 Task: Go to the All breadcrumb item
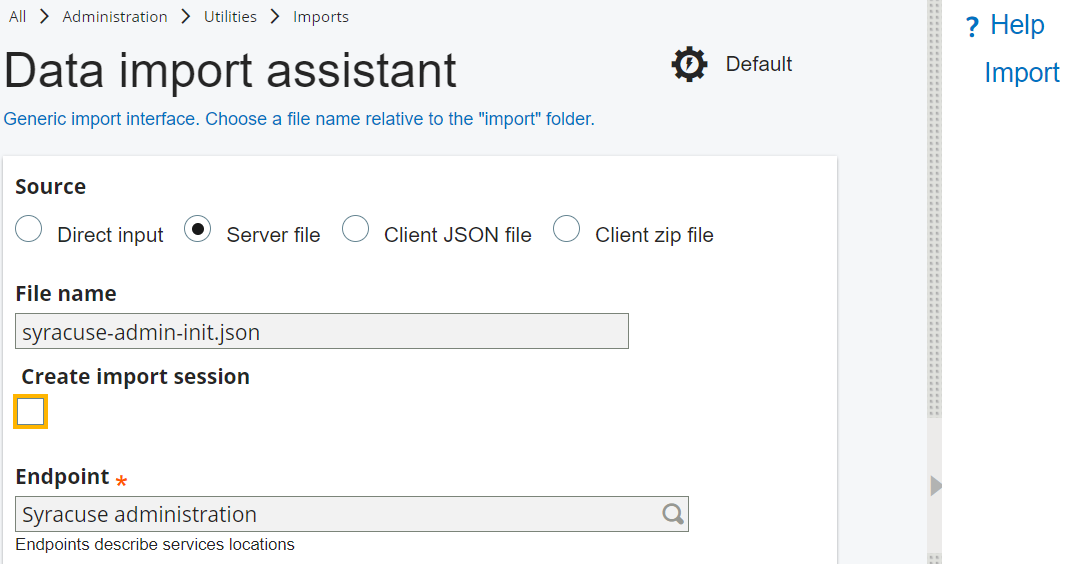(x=17, y=17)
